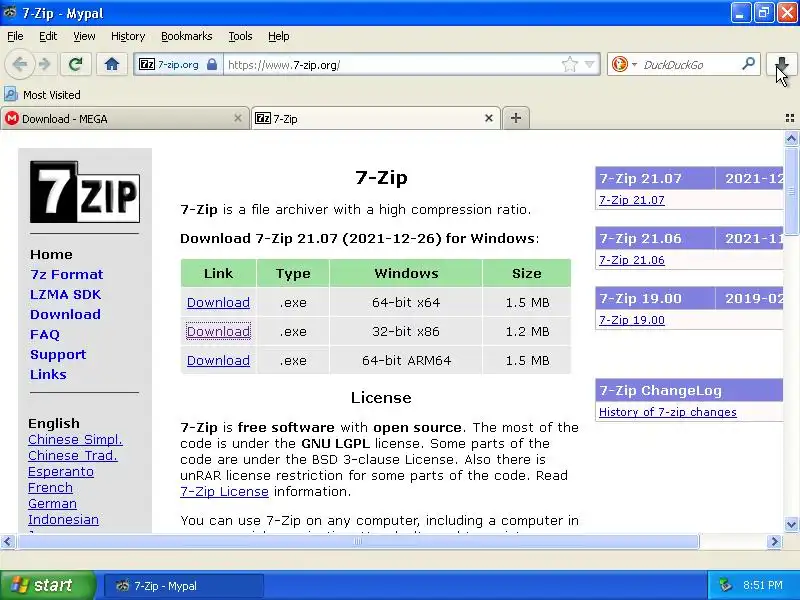Screen dimensions: 800x600
Task: Click the 7z site identity icon in address bar
Action: click(147, 64)
